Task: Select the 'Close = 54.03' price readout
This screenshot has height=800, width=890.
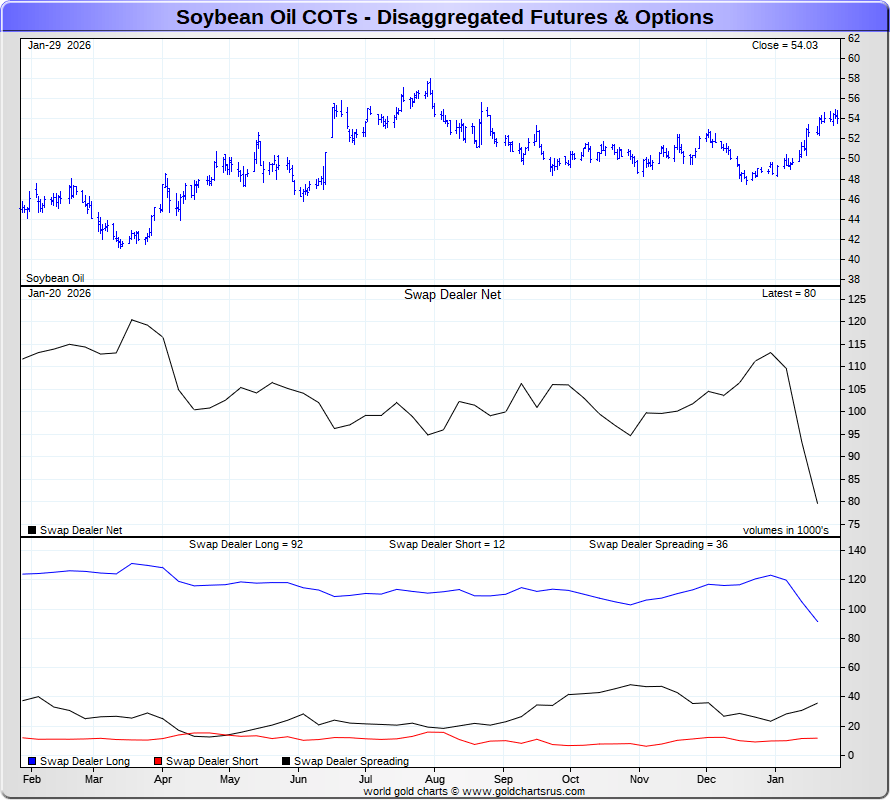Action: [791, 46]
